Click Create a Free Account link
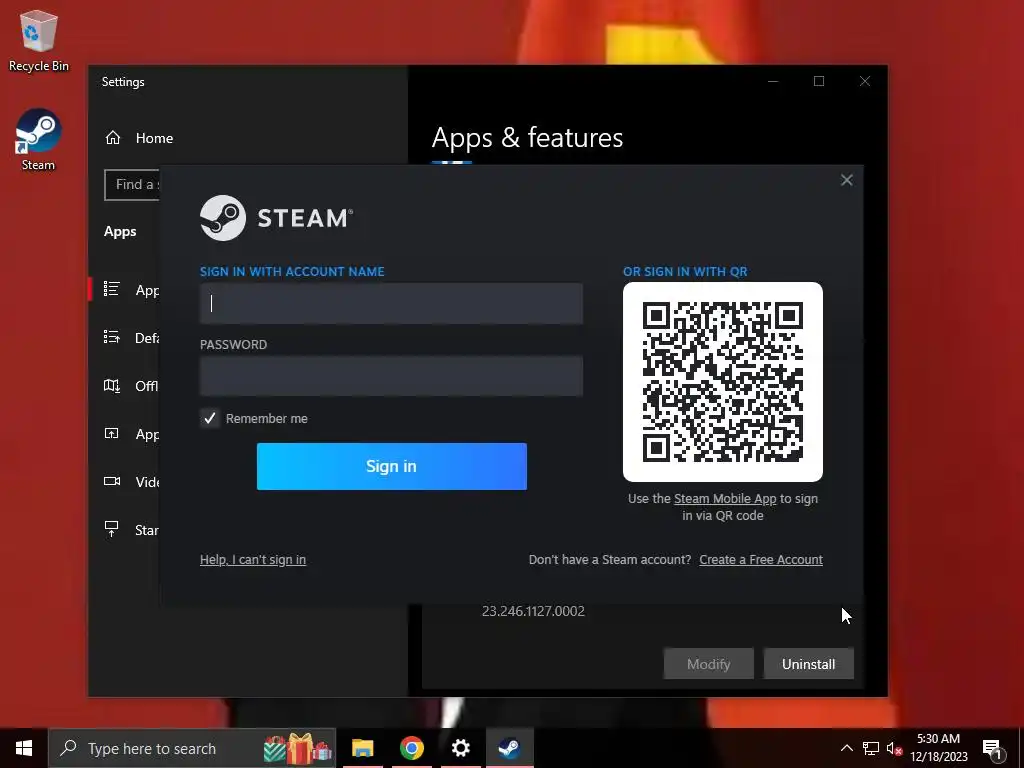Viewport: 1024px width, 768px height. (x=761, y=560)
